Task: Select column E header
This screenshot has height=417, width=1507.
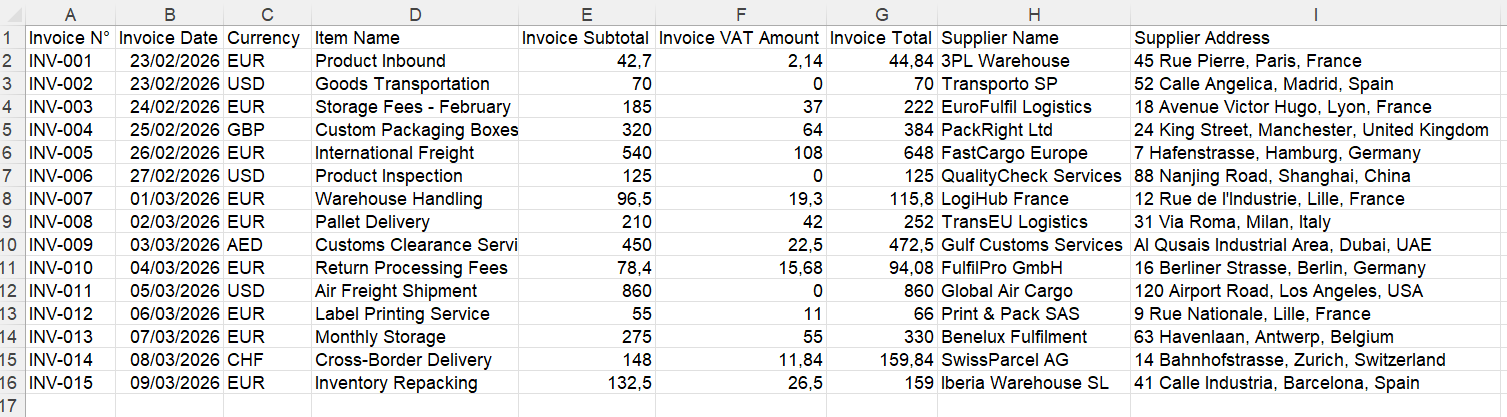Action: [x=587, y=13]
